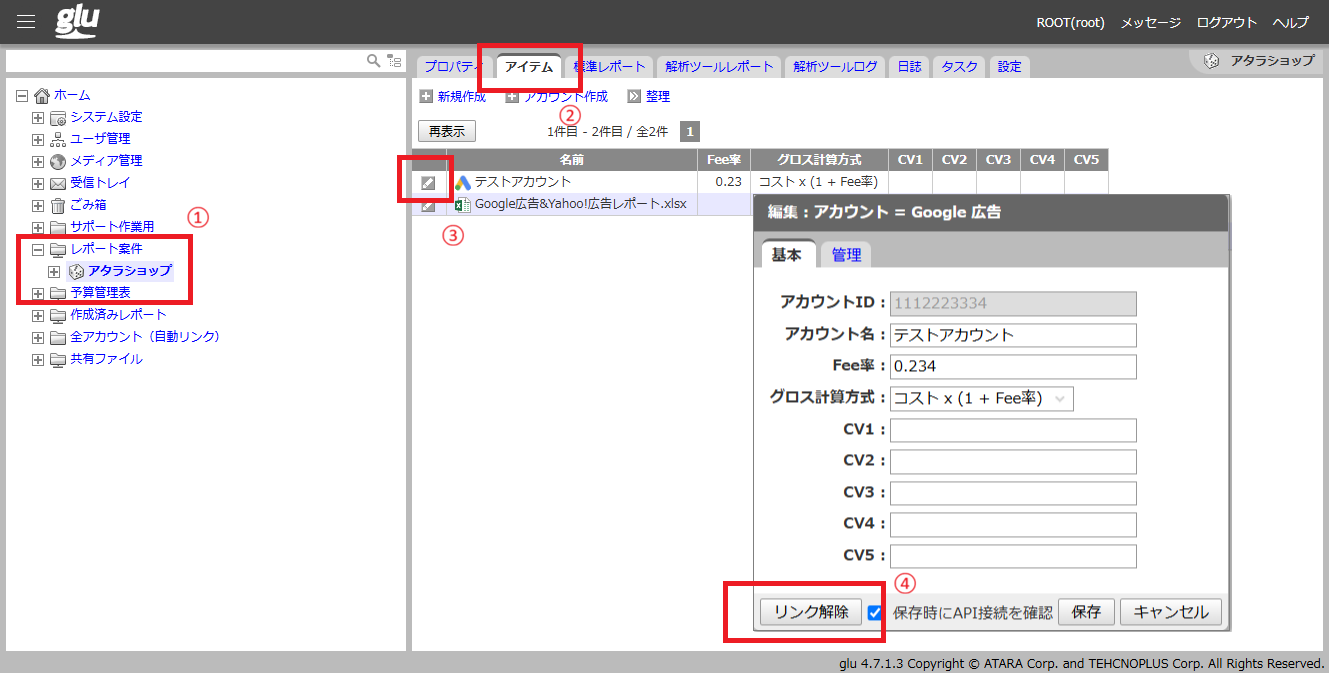Image resolution: width=1329 pixels, height=673 pixels.
Task: Expand the ユーザ管理 node
Action: tap(38, 140)
